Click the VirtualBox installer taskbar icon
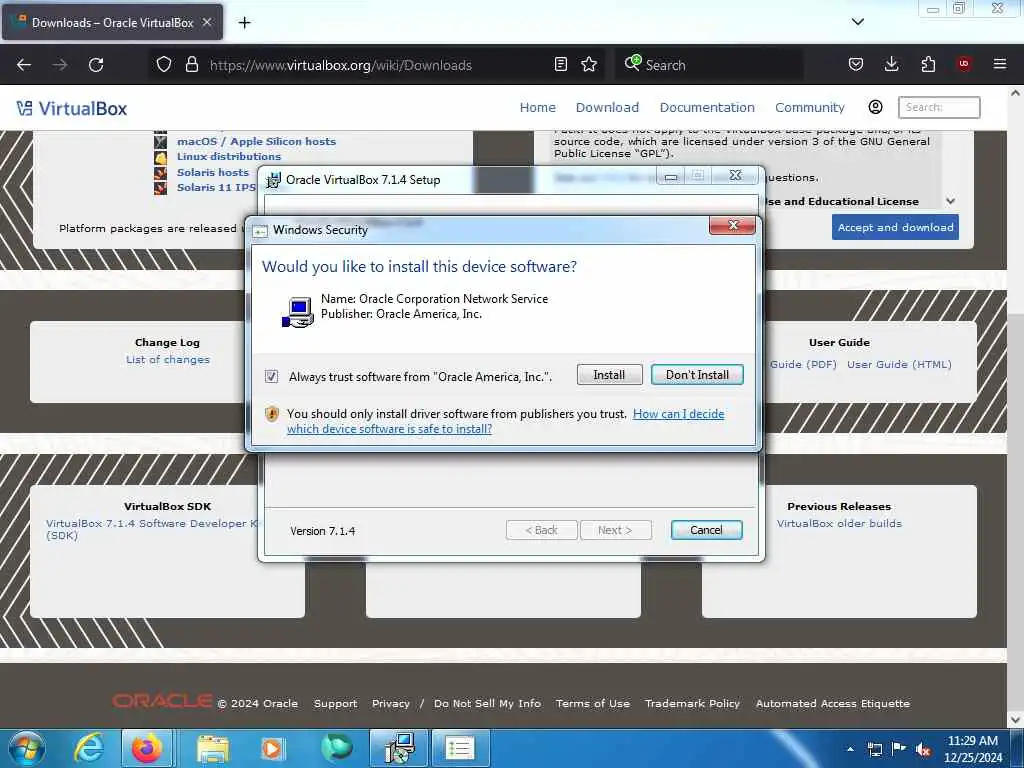 399,748
